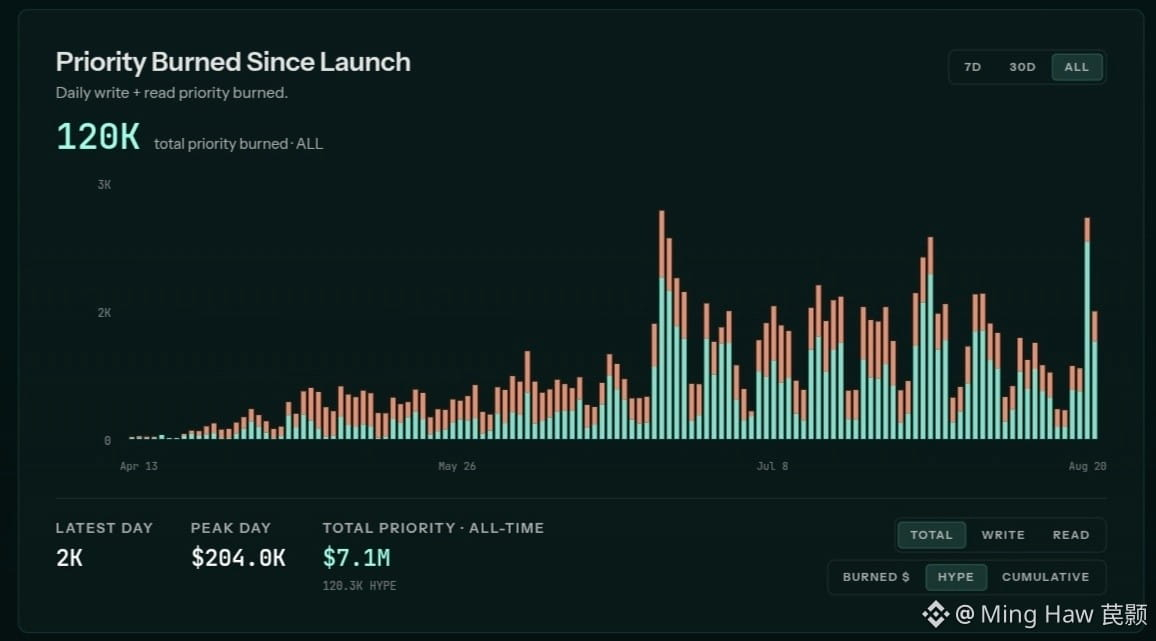Switch chart to CUMULATIVE view
Viewport: 1156px width, 641px height.
(x=1045, y=577)
